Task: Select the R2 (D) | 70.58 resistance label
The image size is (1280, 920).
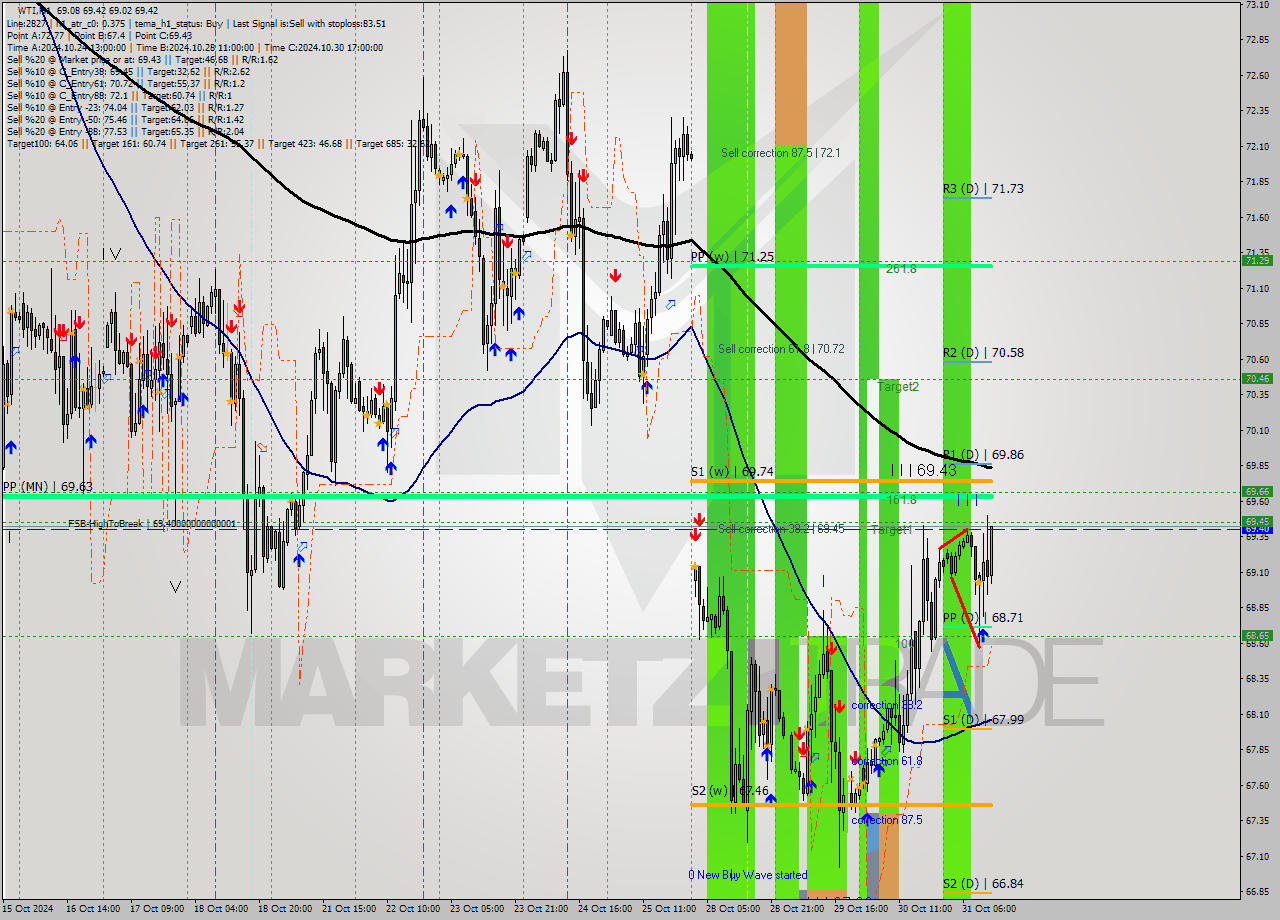Action: point(983,352)
